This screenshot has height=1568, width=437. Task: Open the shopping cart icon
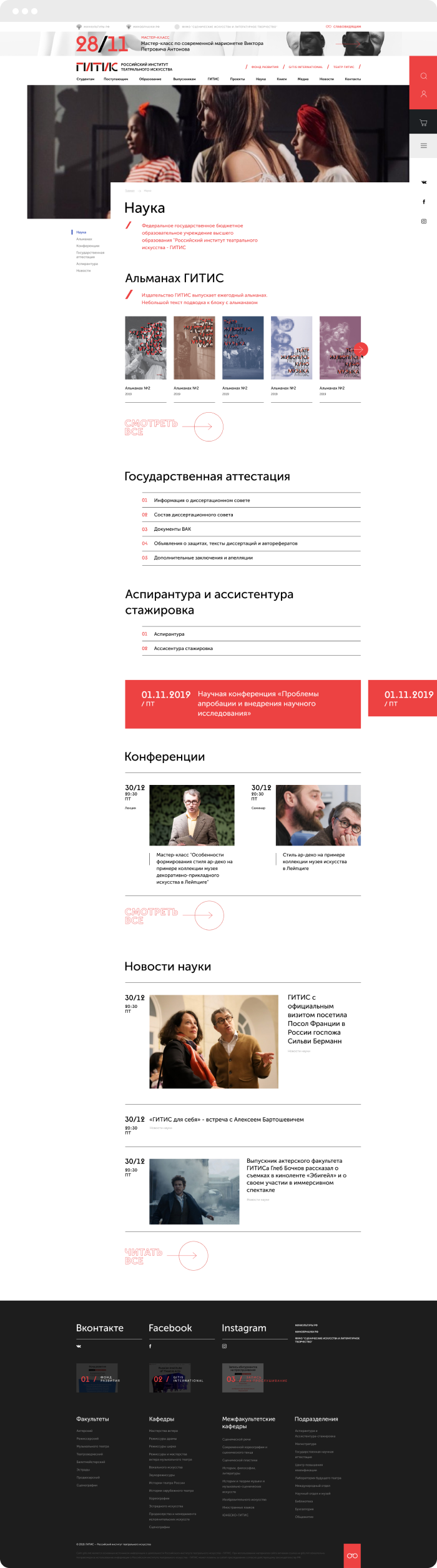(x=423, y=122)
